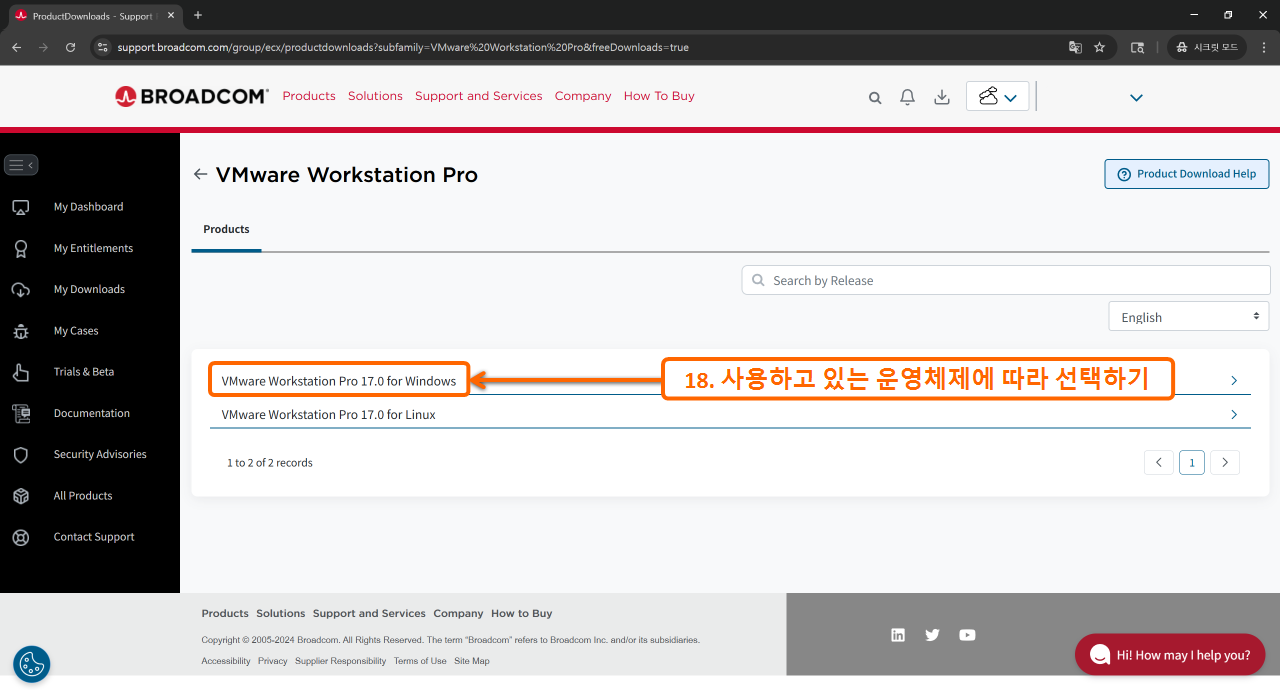
Task: Click the All Products cube icon
Action: click(x=20, y=496)
